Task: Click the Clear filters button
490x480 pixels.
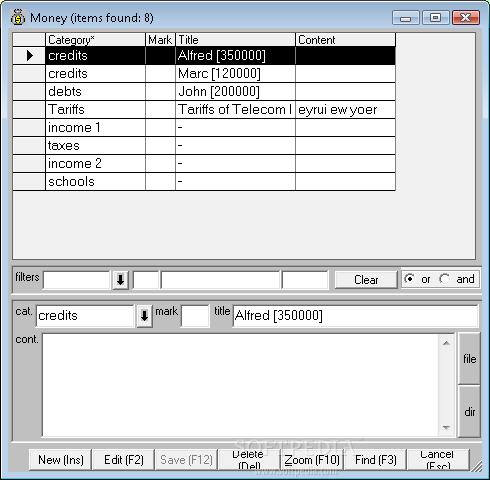Action: 366,279
